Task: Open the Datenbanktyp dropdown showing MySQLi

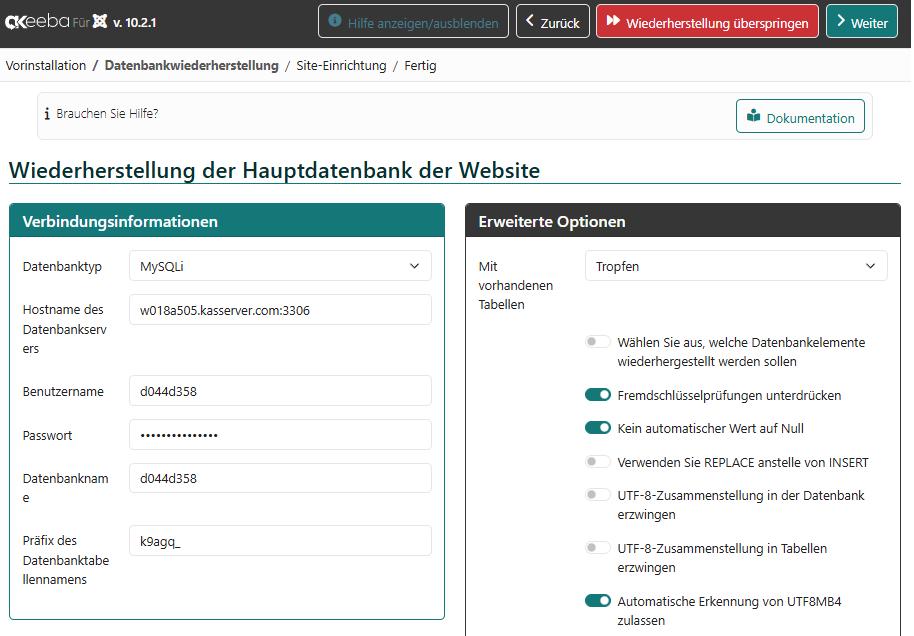Action: pos(278,265)
